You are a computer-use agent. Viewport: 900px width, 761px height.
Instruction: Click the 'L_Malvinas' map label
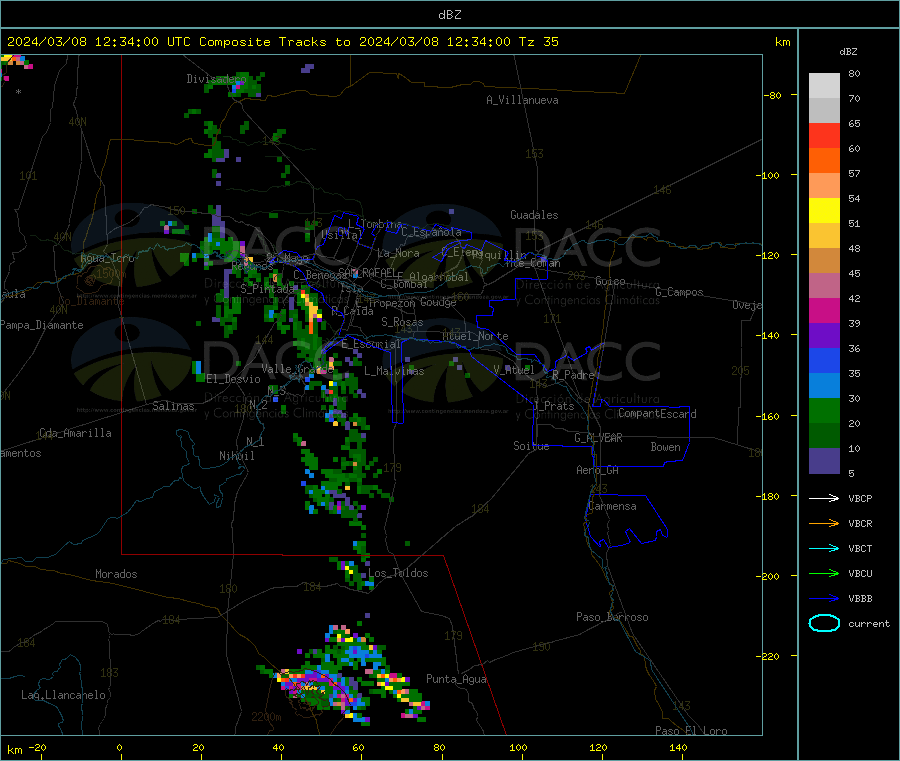point(394,372)
